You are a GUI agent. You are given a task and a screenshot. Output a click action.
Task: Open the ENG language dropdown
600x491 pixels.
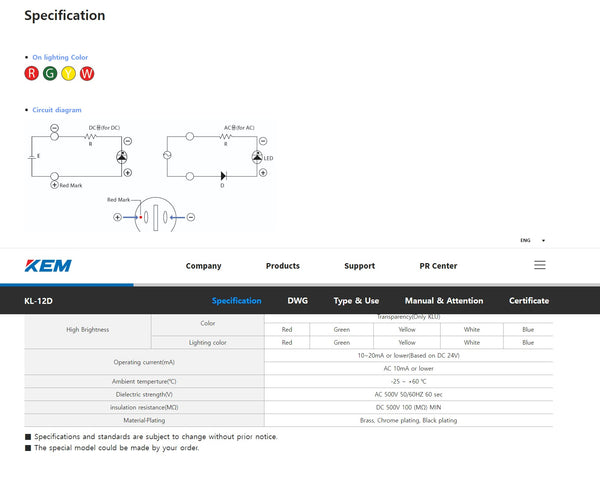[532, 240]
